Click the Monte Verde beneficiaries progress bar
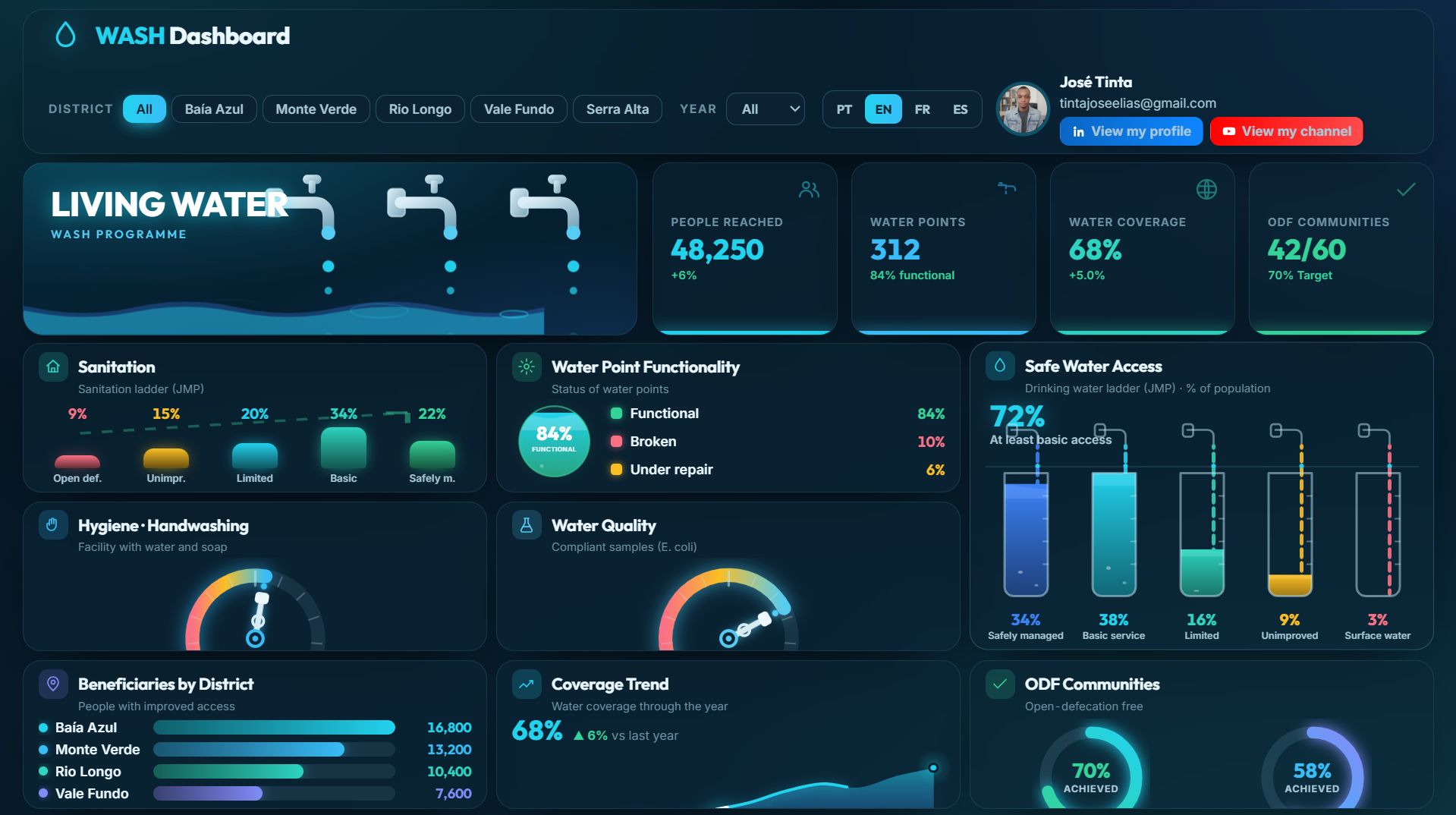This screenshot has height=815, width=1456. (x=274, y=750)
